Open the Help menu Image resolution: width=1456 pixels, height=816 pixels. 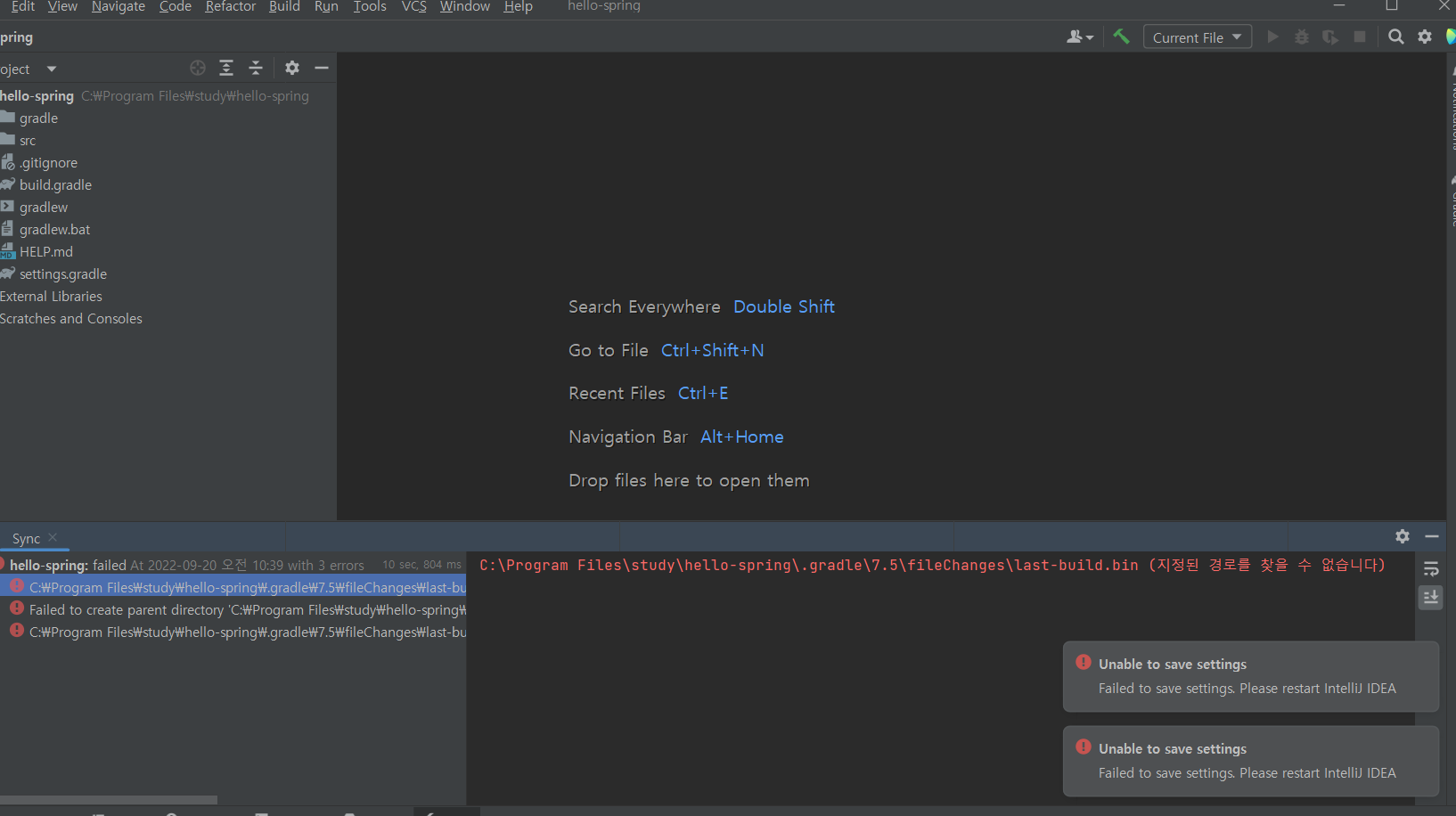click(x=519, y=6)
